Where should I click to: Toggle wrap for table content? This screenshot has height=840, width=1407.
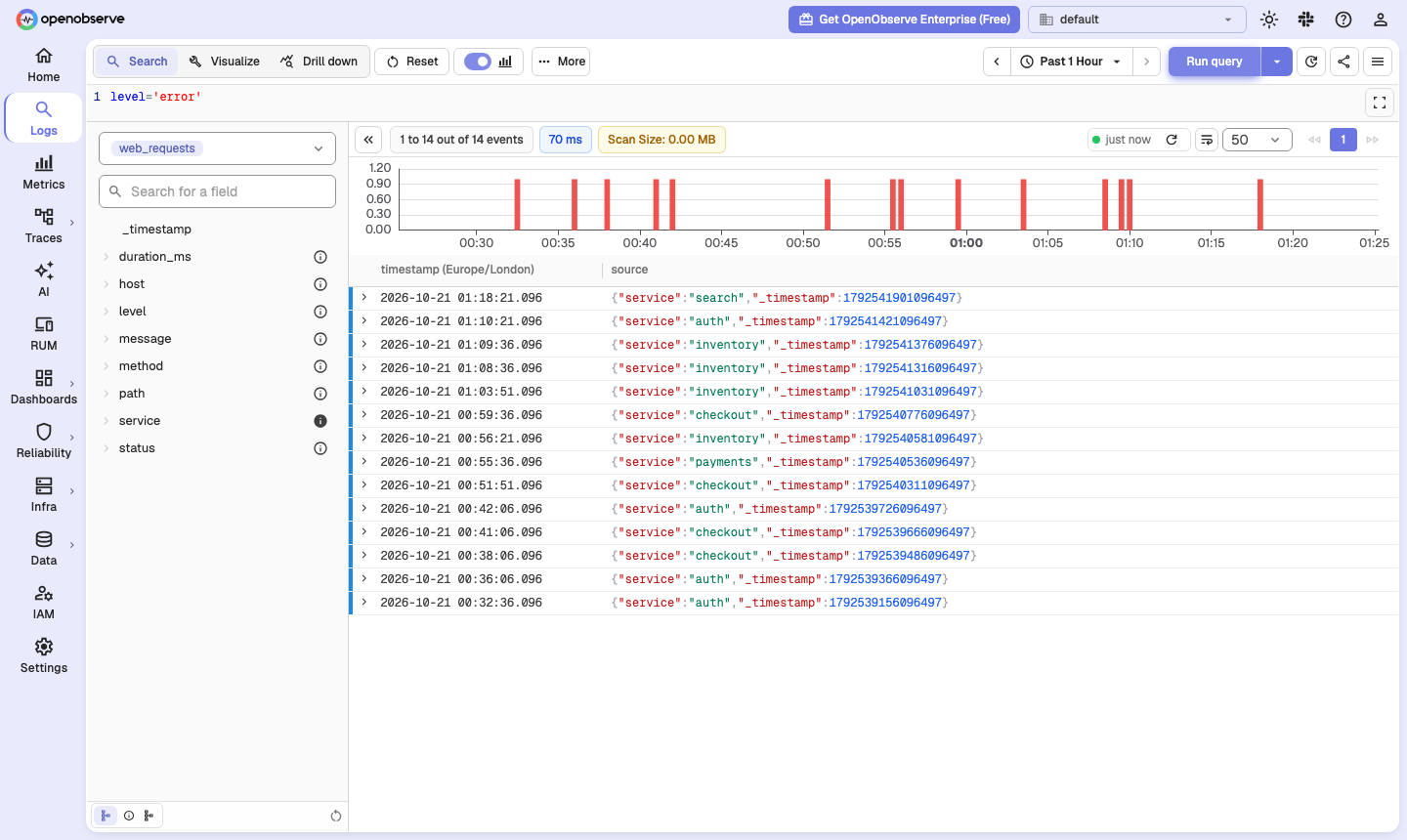pos(1208,140)
